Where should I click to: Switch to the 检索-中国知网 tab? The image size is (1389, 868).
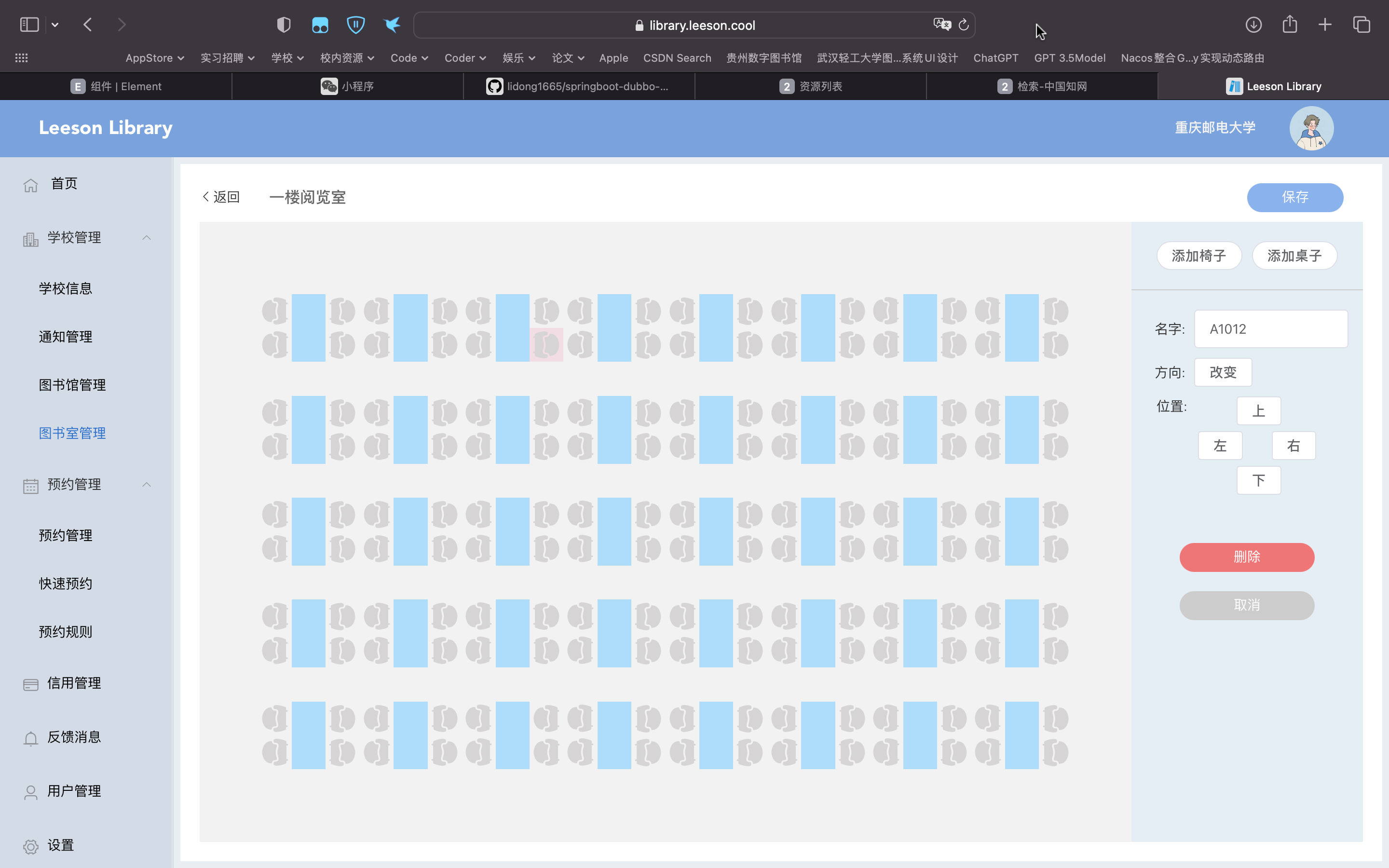[x=1042, y=86]
